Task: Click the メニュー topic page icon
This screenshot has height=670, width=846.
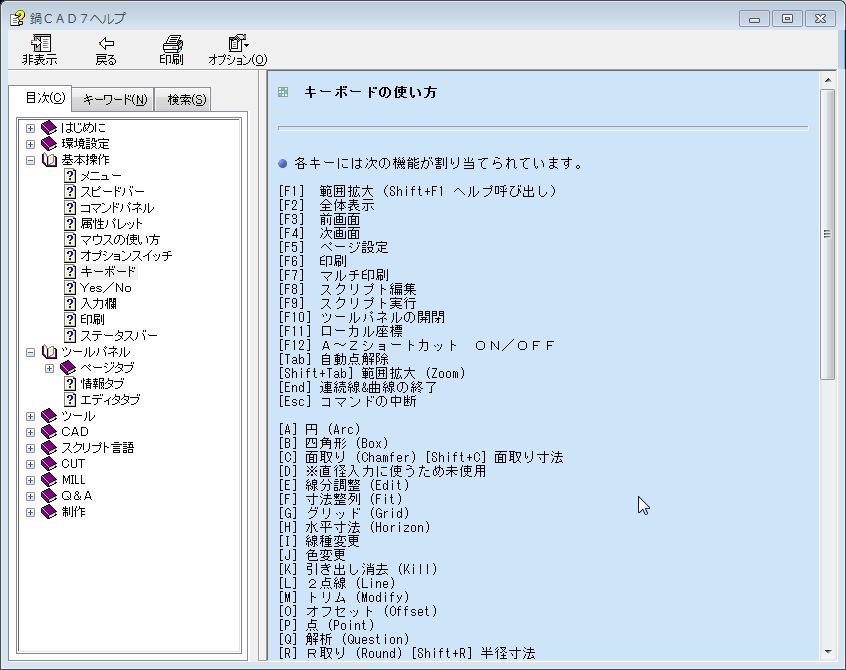Action: (x=70, y=176)
